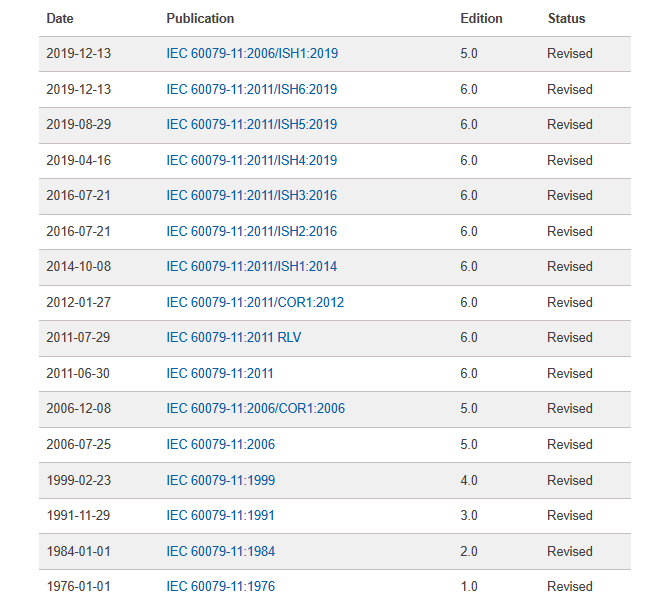The height and width of the screenshot is (605, 655).
Task: Open the IEC 60079-11:1984 publication
Action: [x=220, y=552]
